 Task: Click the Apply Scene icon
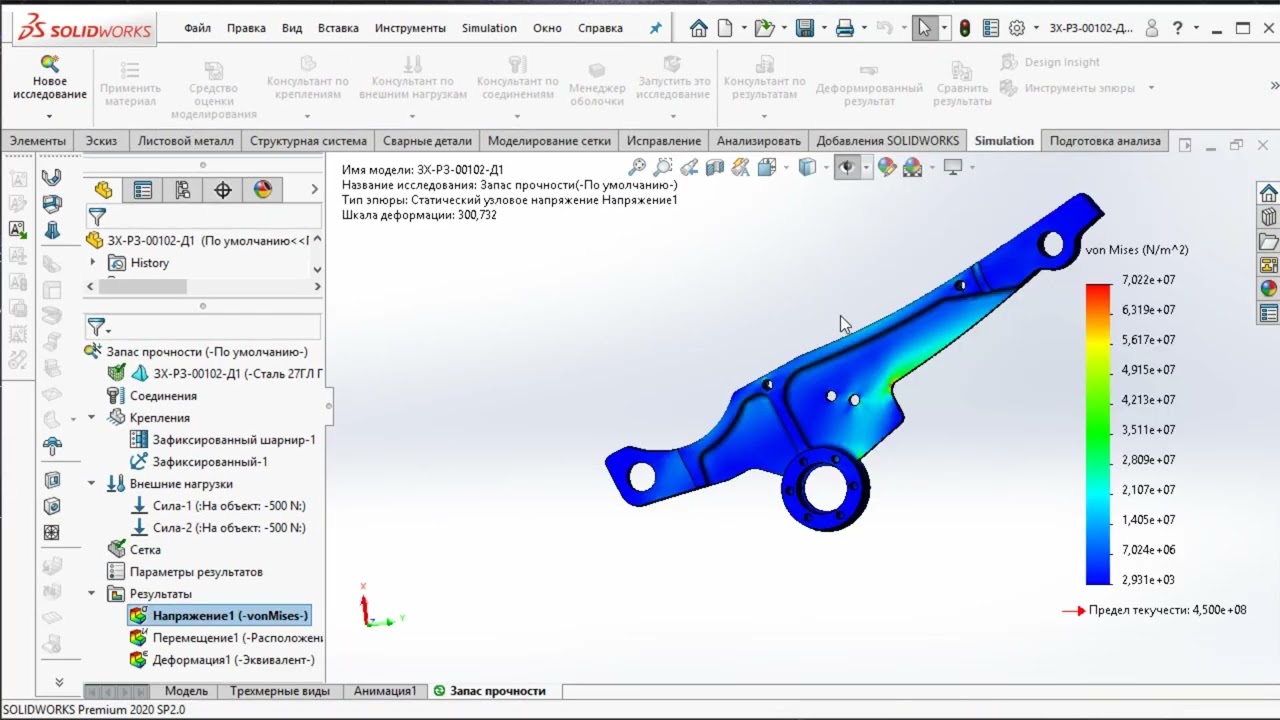point(913,167)
